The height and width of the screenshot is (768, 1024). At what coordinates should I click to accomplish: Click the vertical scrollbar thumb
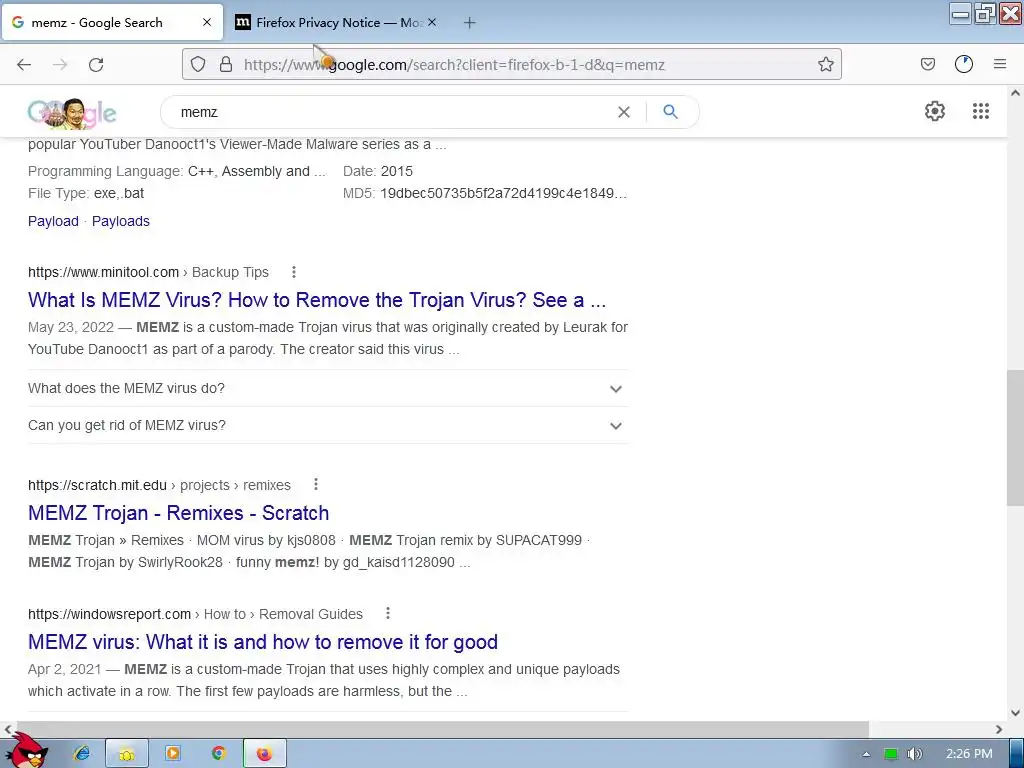coord(1015,438)
